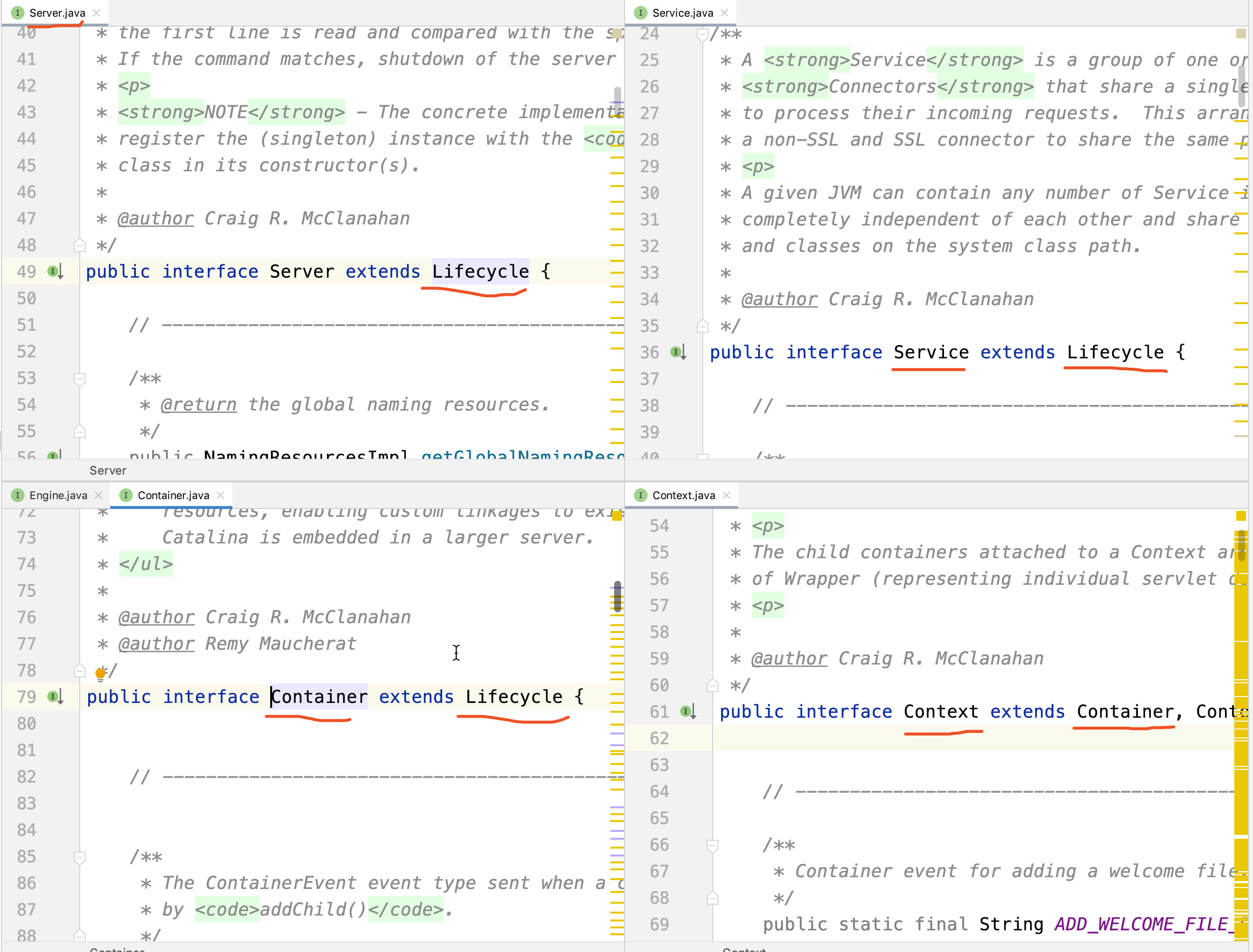Click implementation gutter icon at Service line 36

pyautogui.click(x=678, y=352)
